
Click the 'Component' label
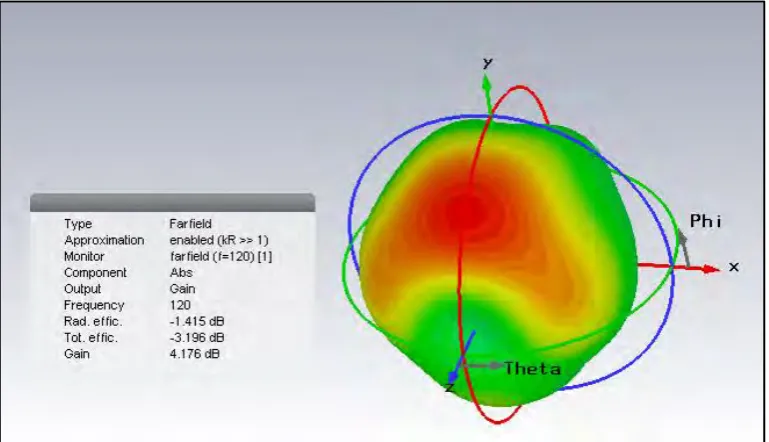(95, 272)
